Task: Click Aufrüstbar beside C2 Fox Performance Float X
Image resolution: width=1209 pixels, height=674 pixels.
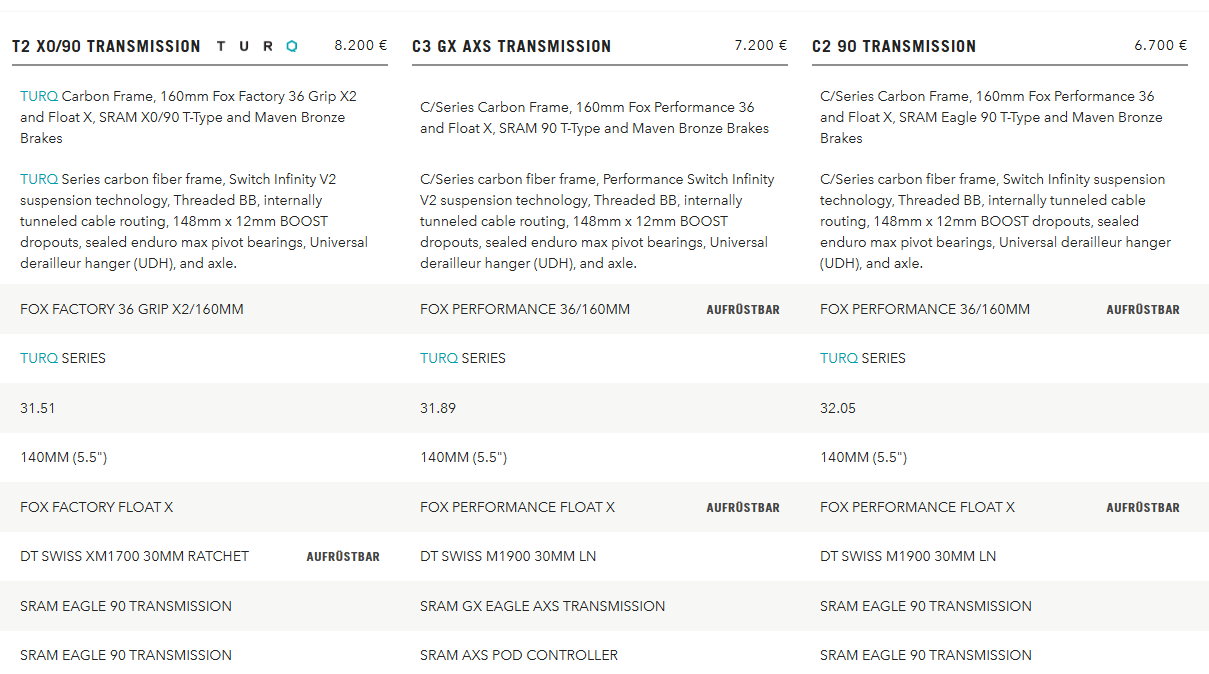Action: coord(1143,508)
